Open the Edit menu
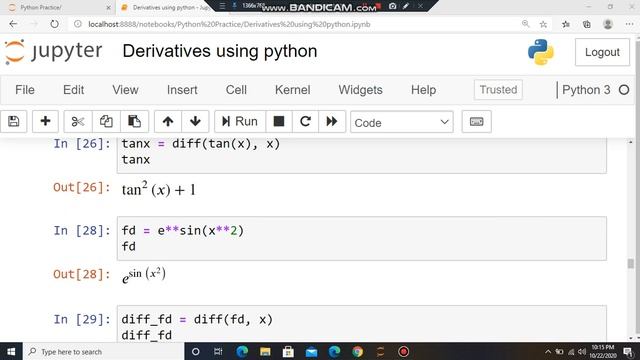640x360 pixels. [73, 90]
